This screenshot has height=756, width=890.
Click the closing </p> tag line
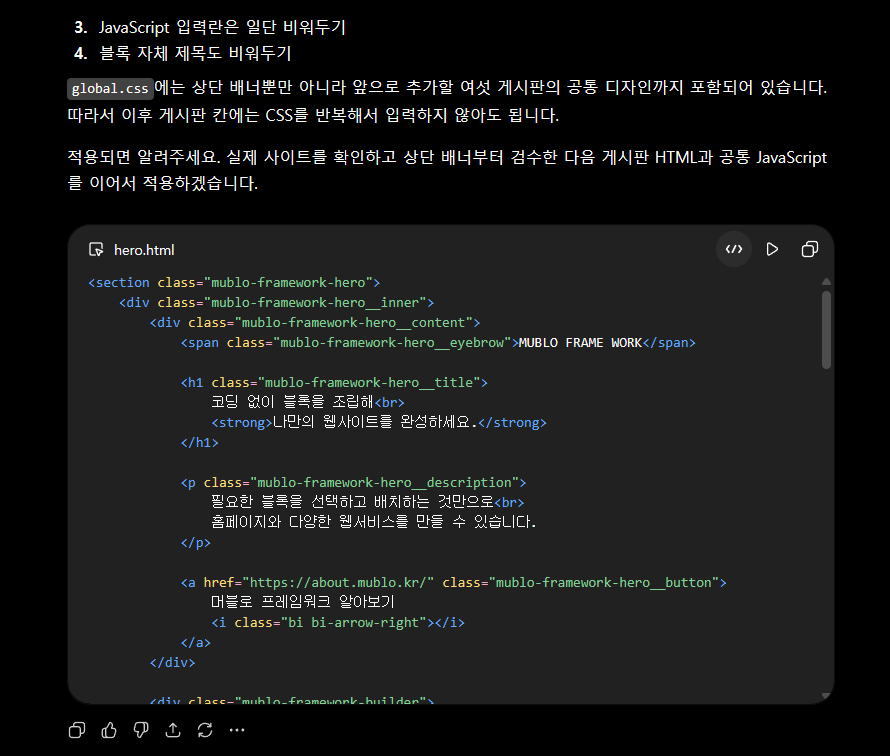(195, 543)
